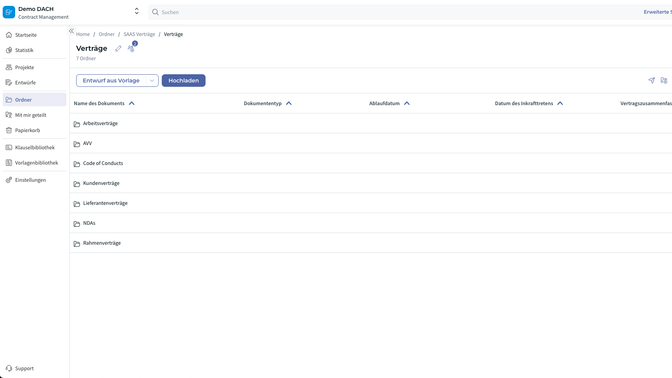
Task: Click the Hochladen button
Action: coord(183,81)
